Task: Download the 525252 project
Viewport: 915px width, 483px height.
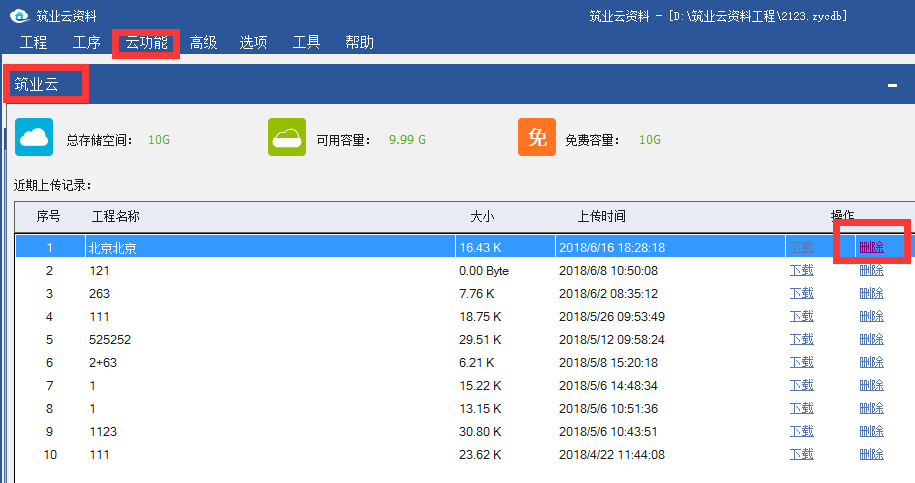Action: click(801, 339)
